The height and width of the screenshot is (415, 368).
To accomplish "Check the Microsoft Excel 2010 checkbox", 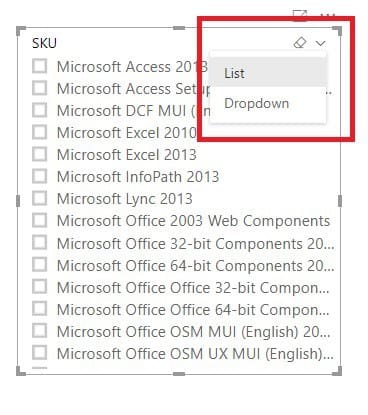I will 39,132.
